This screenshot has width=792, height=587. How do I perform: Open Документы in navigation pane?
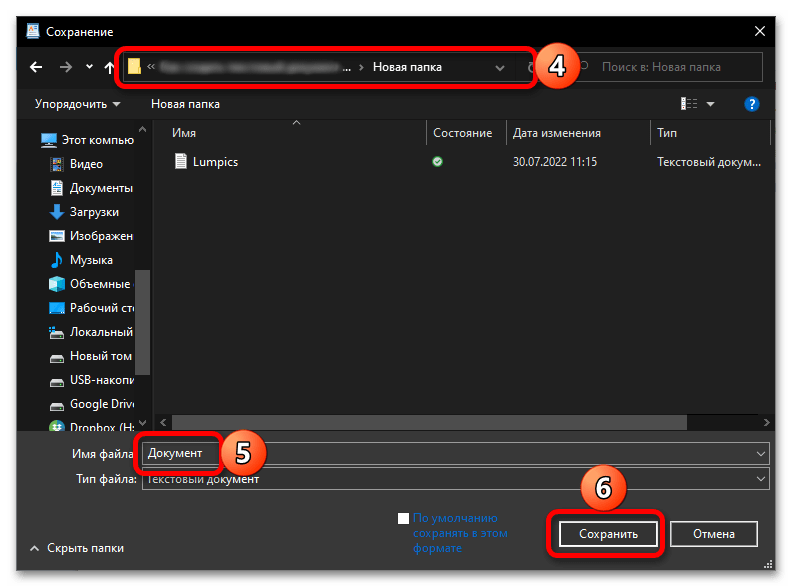coord(91,188)
